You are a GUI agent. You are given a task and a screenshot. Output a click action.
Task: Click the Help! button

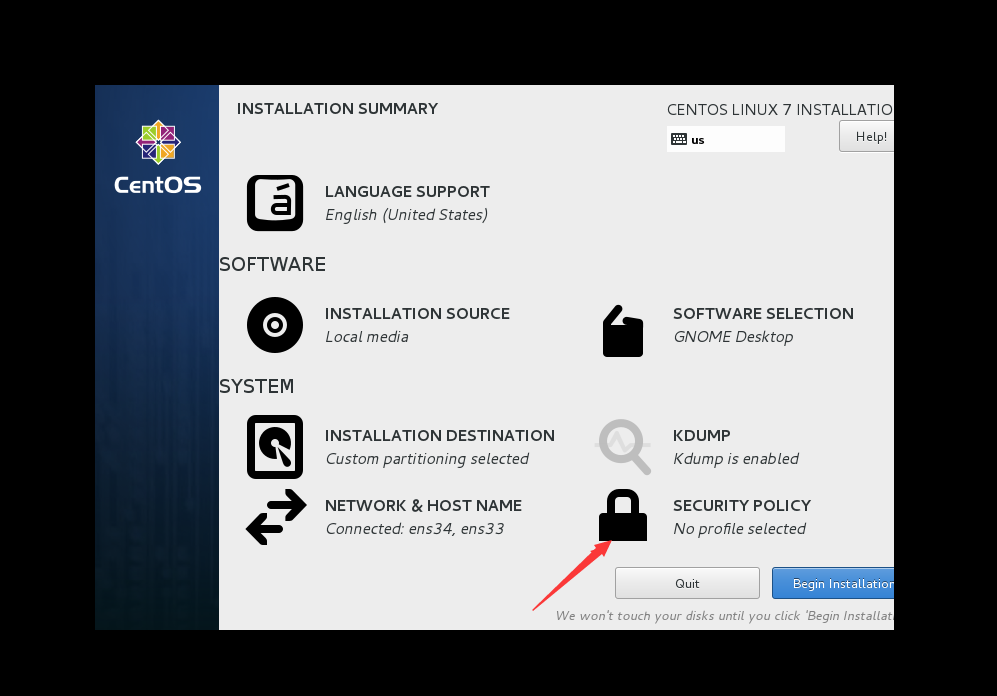tap(866, 137)
